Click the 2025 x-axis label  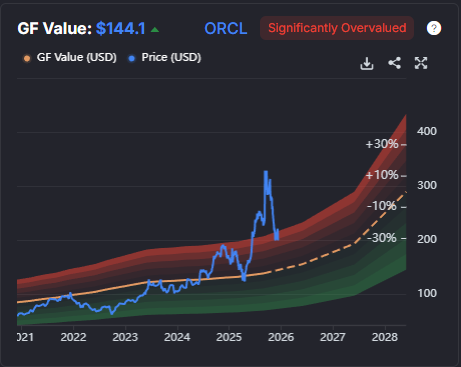click(x=229, y=337)
